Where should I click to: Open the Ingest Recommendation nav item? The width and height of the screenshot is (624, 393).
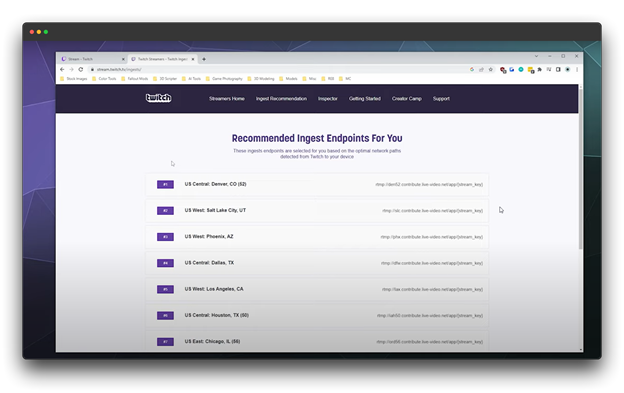(x=281, y=99)
